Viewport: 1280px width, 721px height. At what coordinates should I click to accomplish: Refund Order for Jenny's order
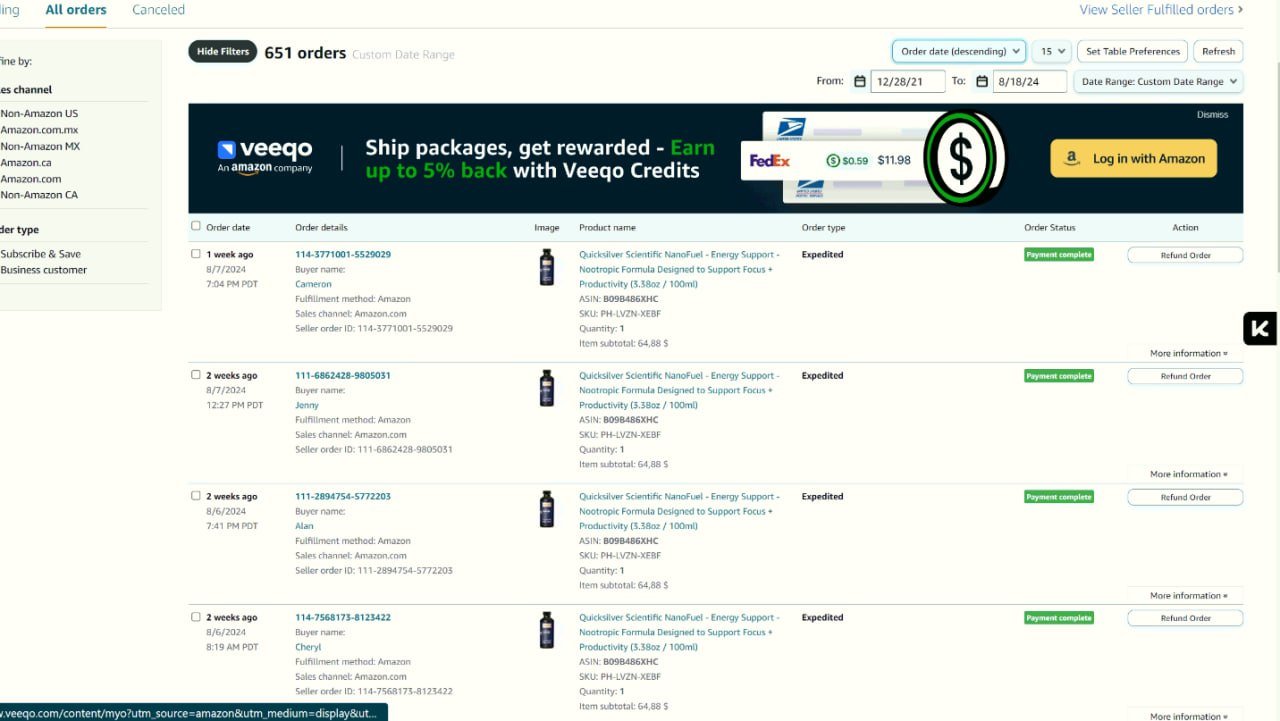point(1185,376)
